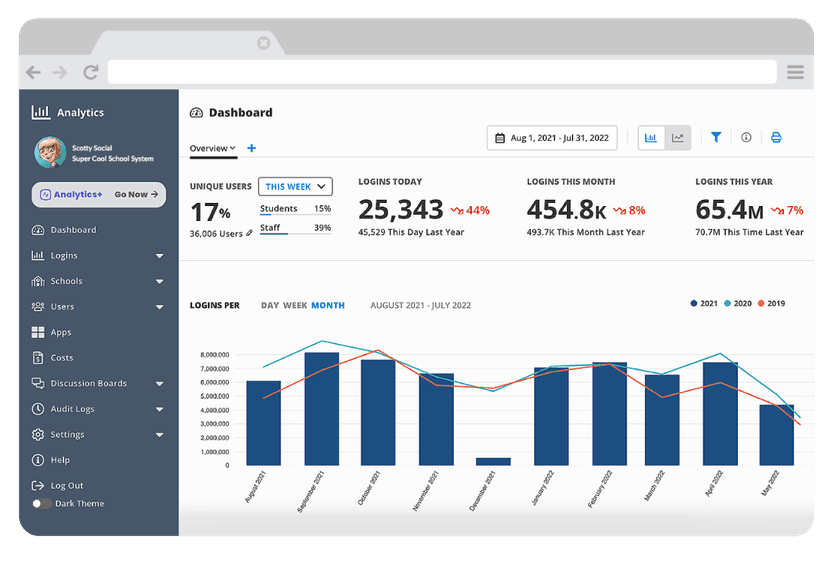Reload the page in browser
Screen dimensions: 828x565
point(90,72)
